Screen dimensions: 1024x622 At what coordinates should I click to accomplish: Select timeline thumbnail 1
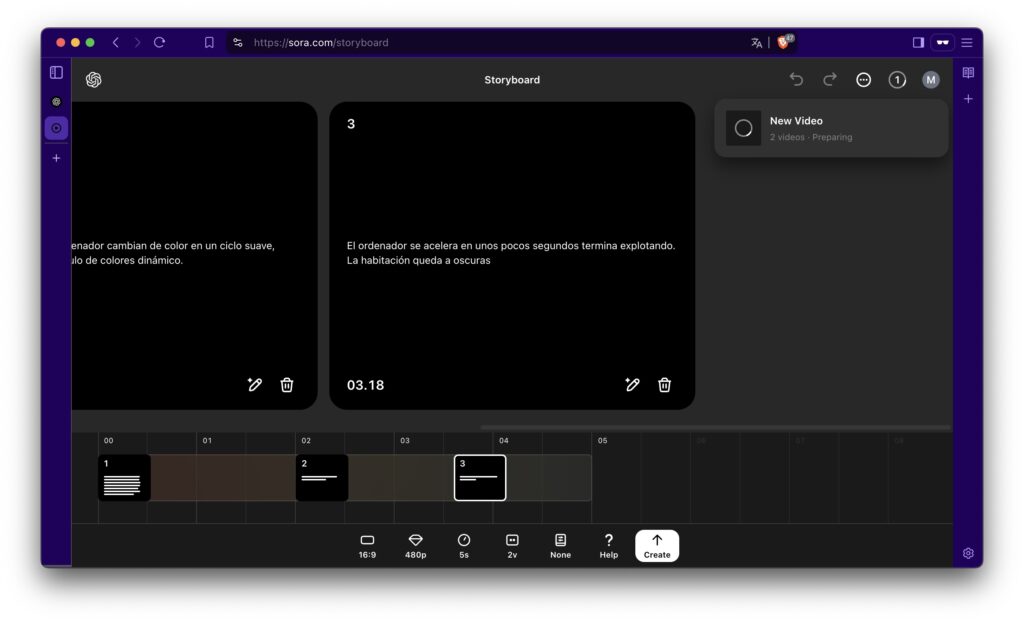(x=124, y=478)
